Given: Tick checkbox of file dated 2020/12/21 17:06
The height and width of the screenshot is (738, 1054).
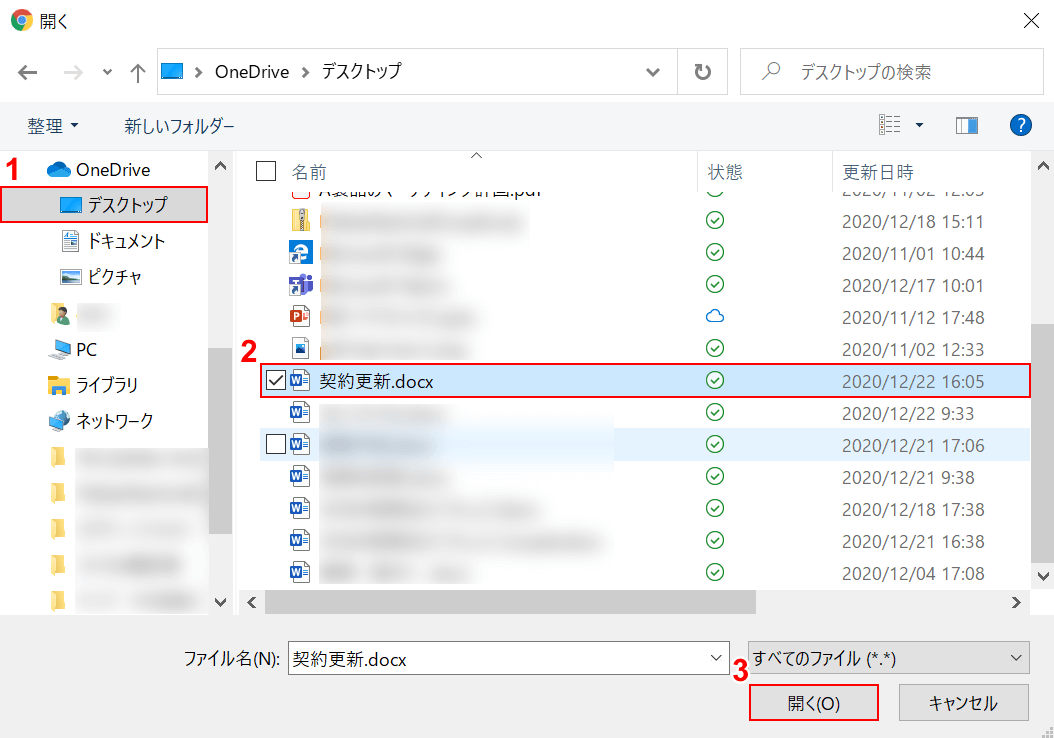Looking at the screenshot, I should (x=276, y=444).
